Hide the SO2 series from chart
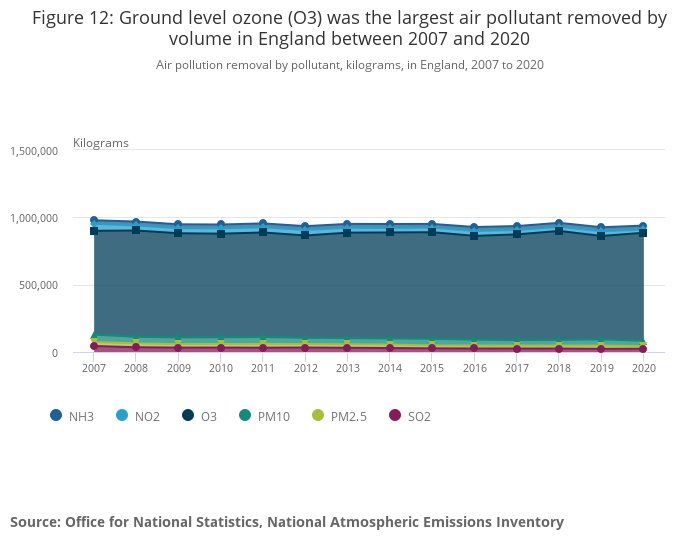The width and height of the screenshot is (700, 549). 419,416
